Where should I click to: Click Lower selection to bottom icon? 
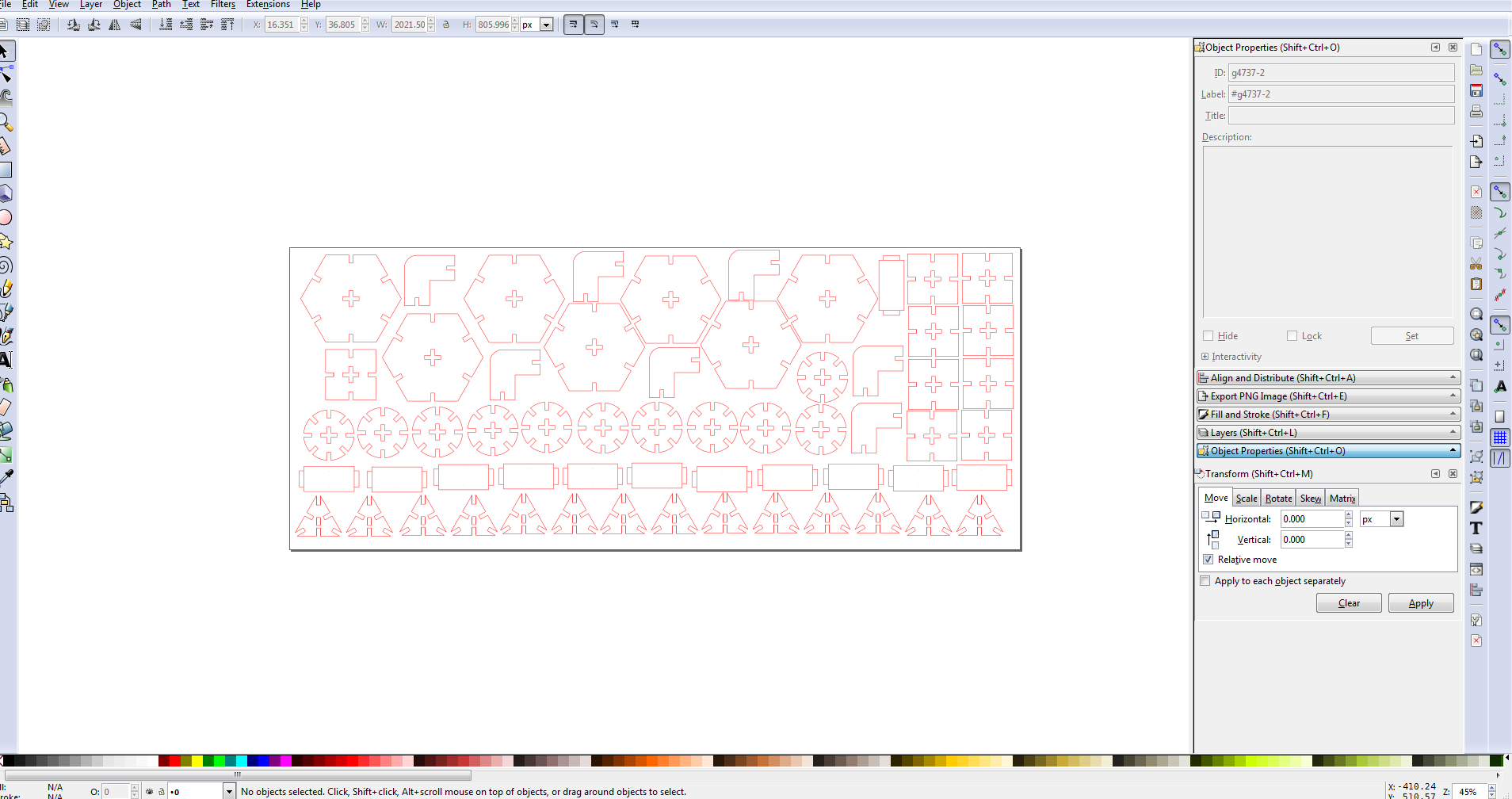[x=166, y=25]
